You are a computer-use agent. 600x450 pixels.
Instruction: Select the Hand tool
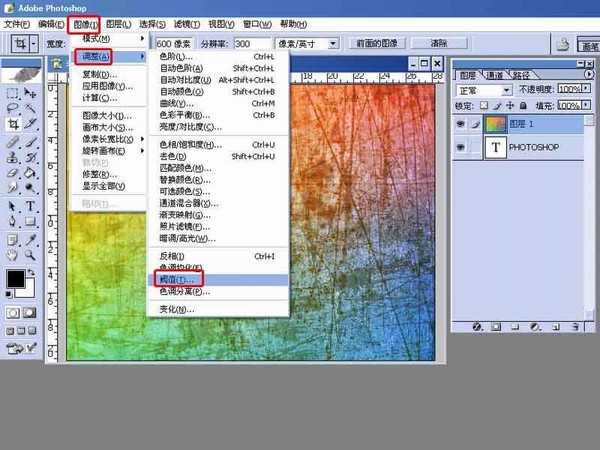point(12,255)
